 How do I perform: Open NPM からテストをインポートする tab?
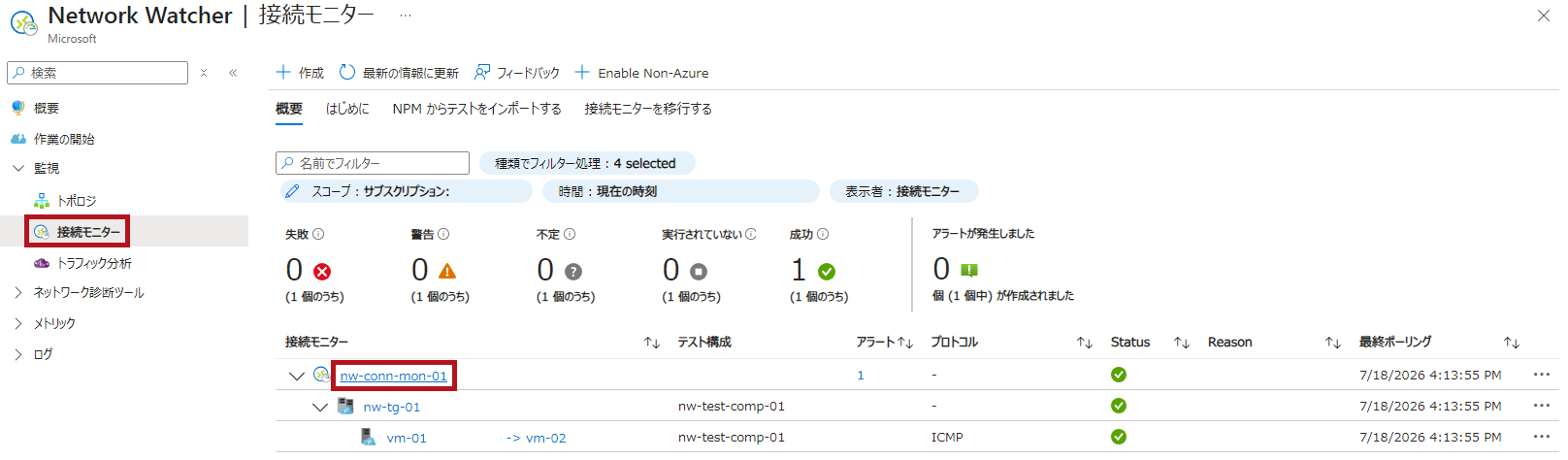[477, 109]
